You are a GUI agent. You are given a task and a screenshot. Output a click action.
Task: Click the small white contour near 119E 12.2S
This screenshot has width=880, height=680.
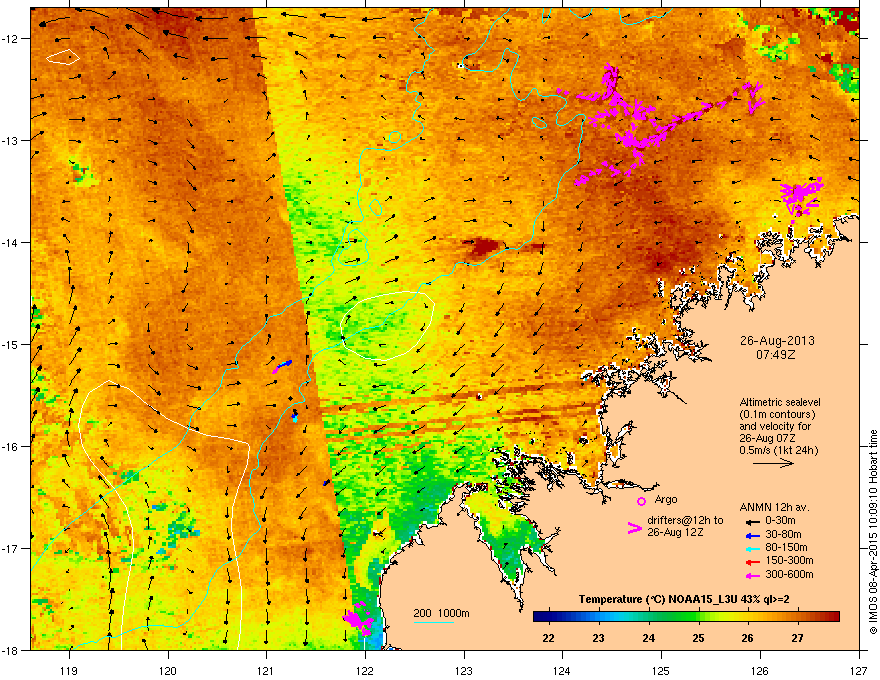(x=63, y=57)
